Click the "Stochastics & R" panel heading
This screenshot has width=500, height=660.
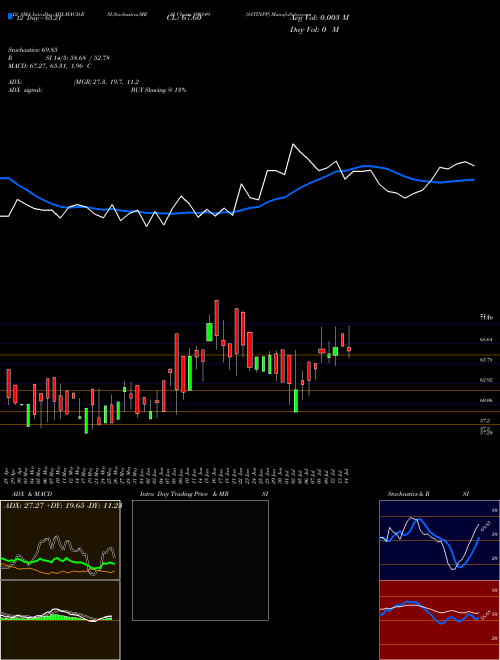(408, 494)
